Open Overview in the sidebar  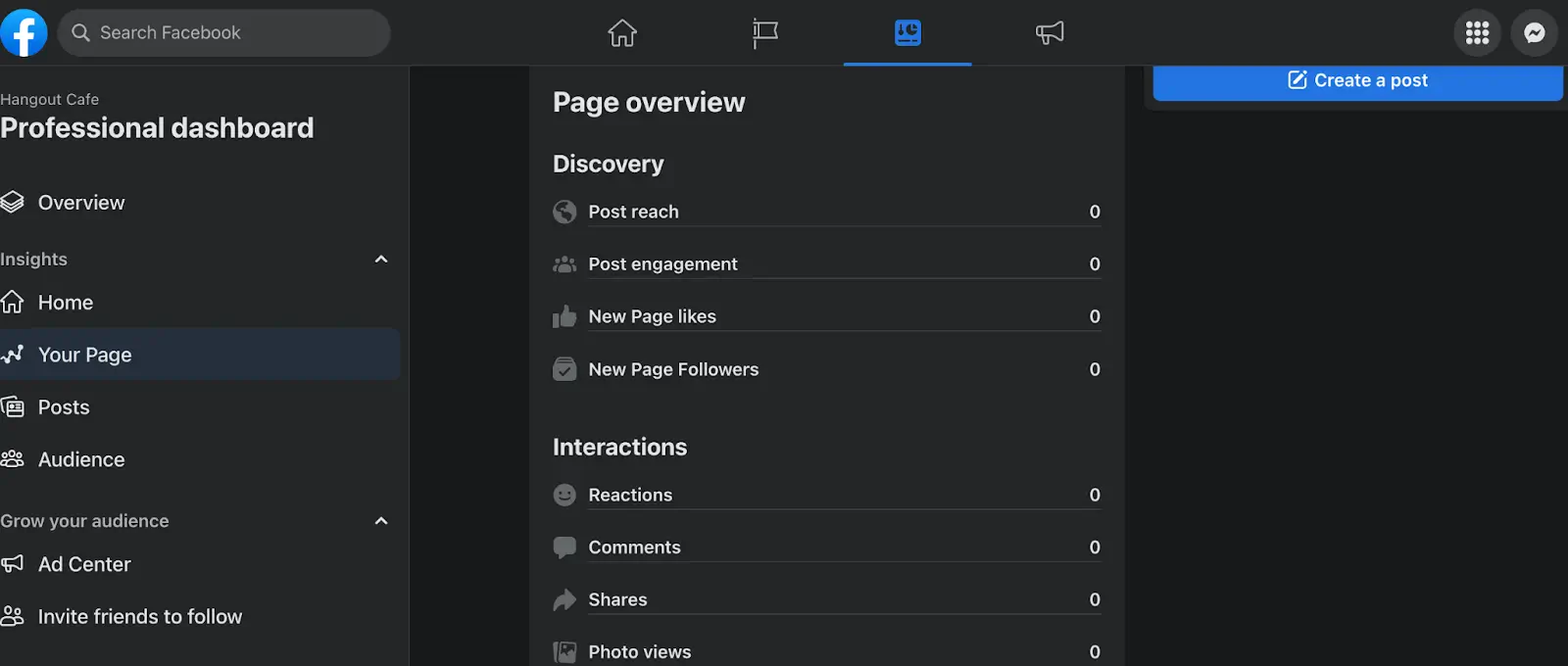[200, 203]
